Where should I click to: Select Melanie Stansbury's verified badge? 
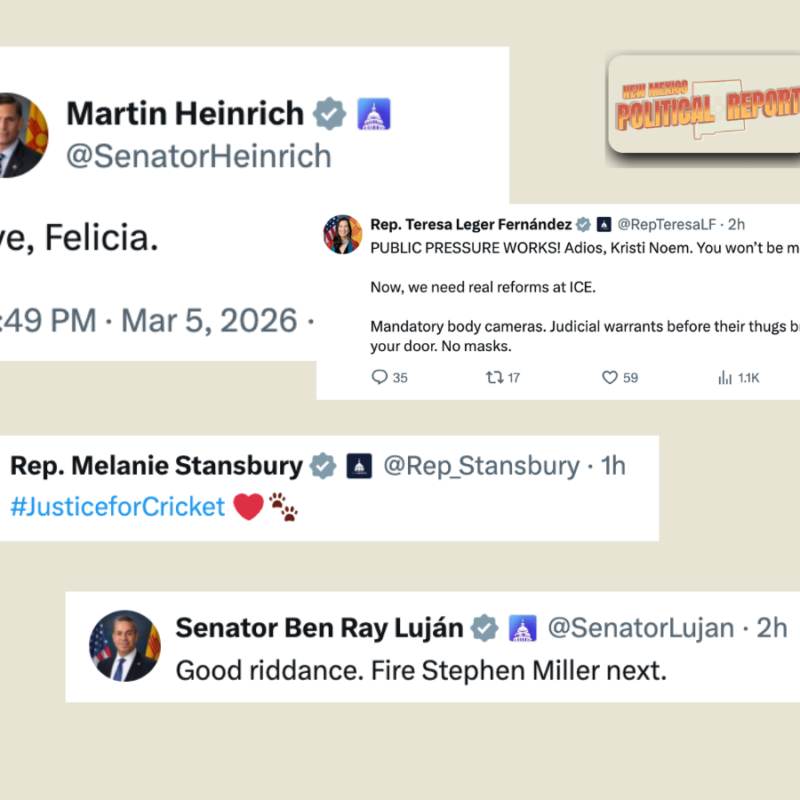(x=322, y=466)
